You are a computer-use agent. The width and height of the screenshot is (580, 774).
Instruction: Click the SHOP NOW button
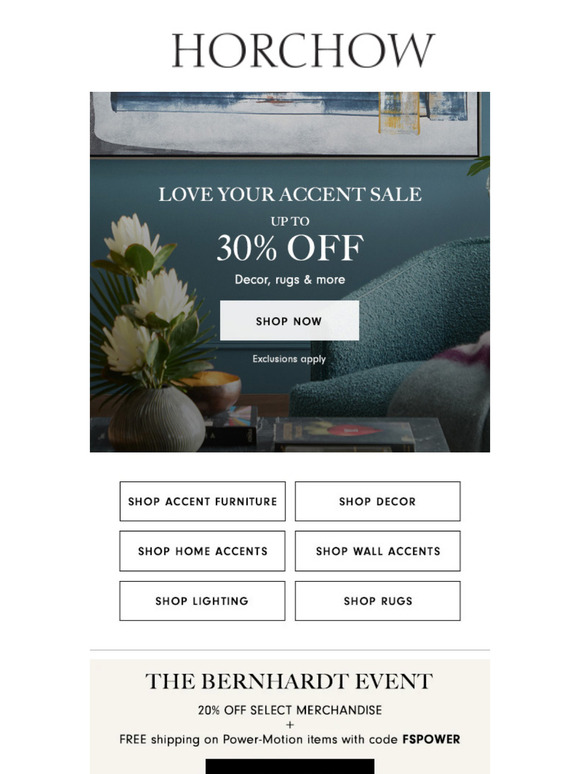coord(289,320)
